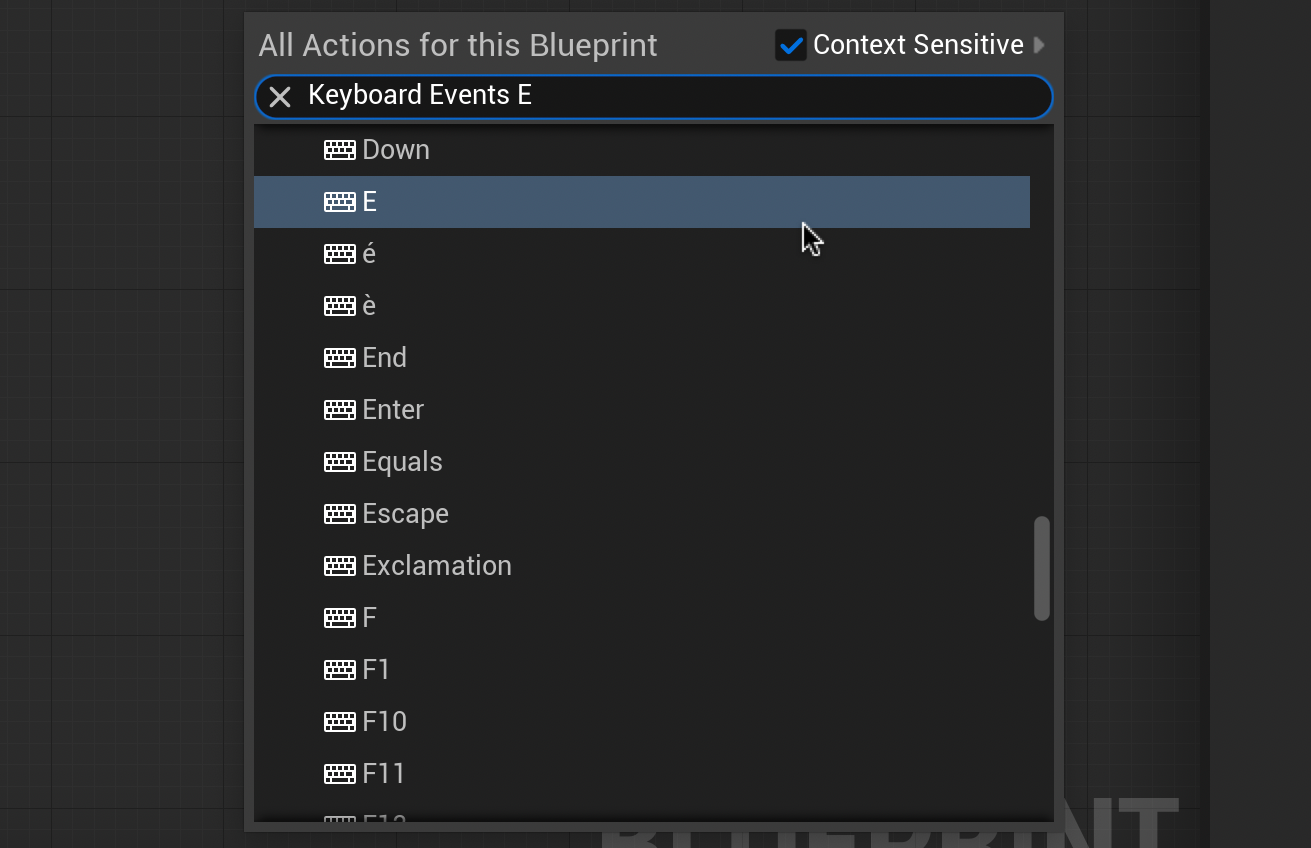The width and height of the screenshot is (1311, 848).
Task: Select the F11 key event
Action: point(384,774)
